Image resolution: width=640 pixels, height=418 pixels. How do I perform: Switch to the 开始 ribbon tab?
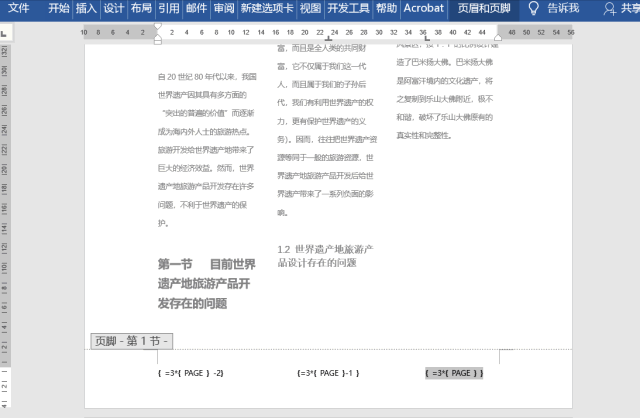[x=59, y=8]
